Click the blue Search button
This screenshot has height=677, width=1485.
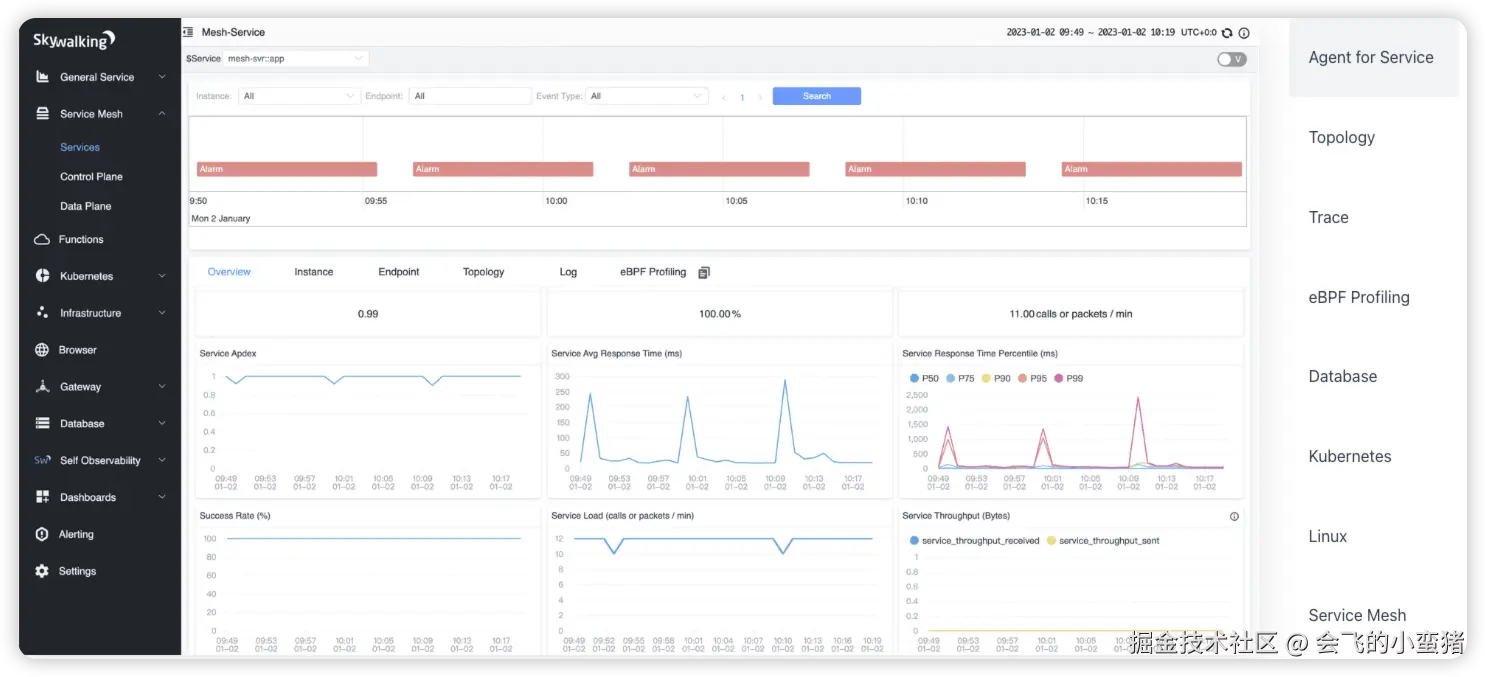coord(817,96)
